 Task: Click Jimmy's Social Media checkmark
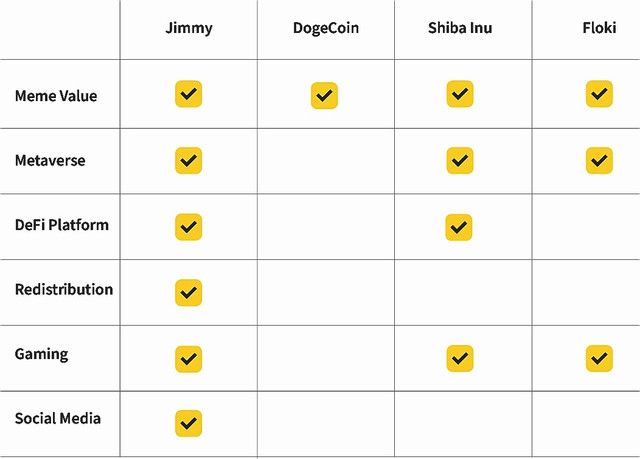pos(188,423)
